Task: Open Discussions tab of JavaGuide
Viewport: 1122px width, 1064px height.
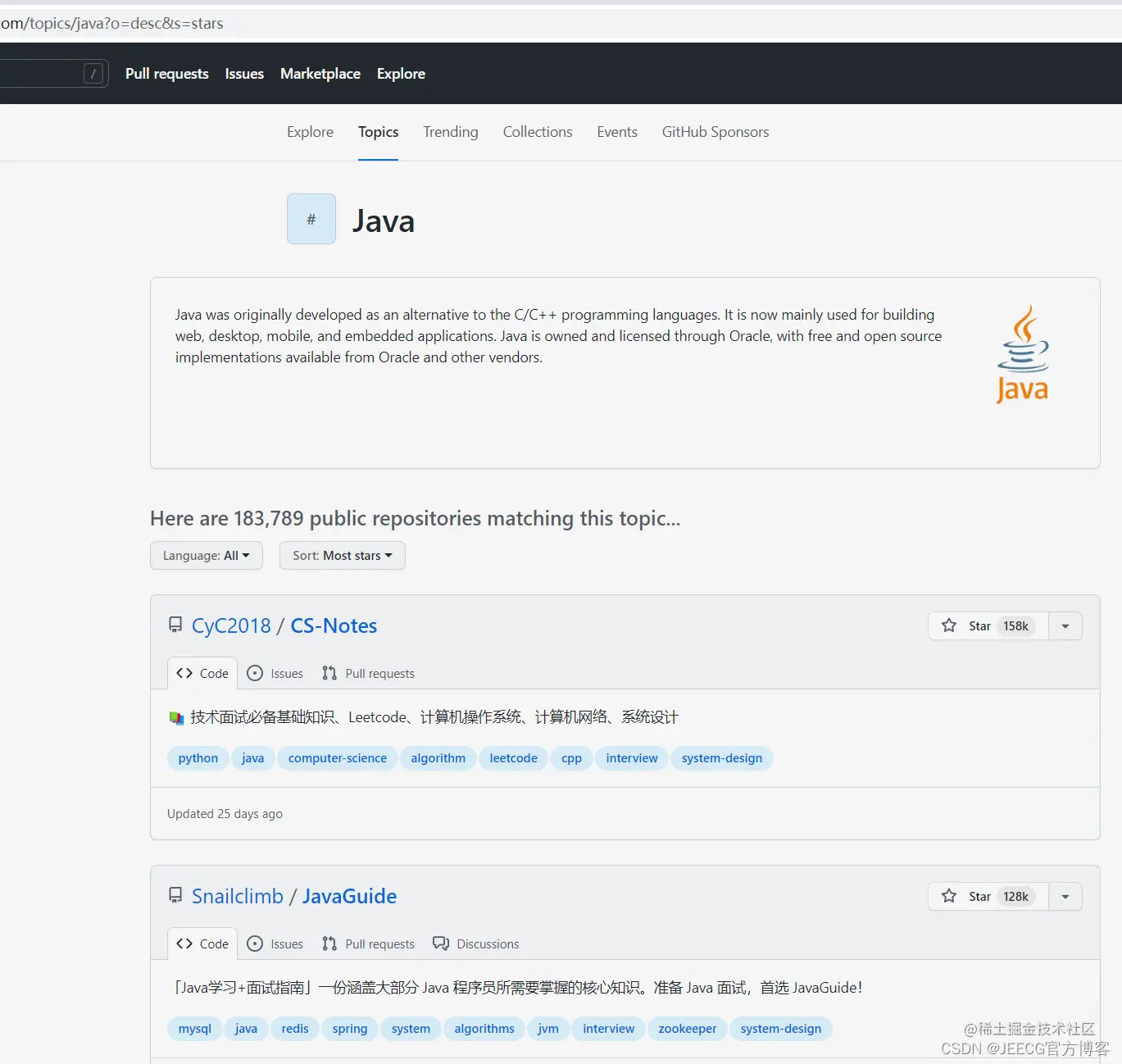Action: point(476,944)
